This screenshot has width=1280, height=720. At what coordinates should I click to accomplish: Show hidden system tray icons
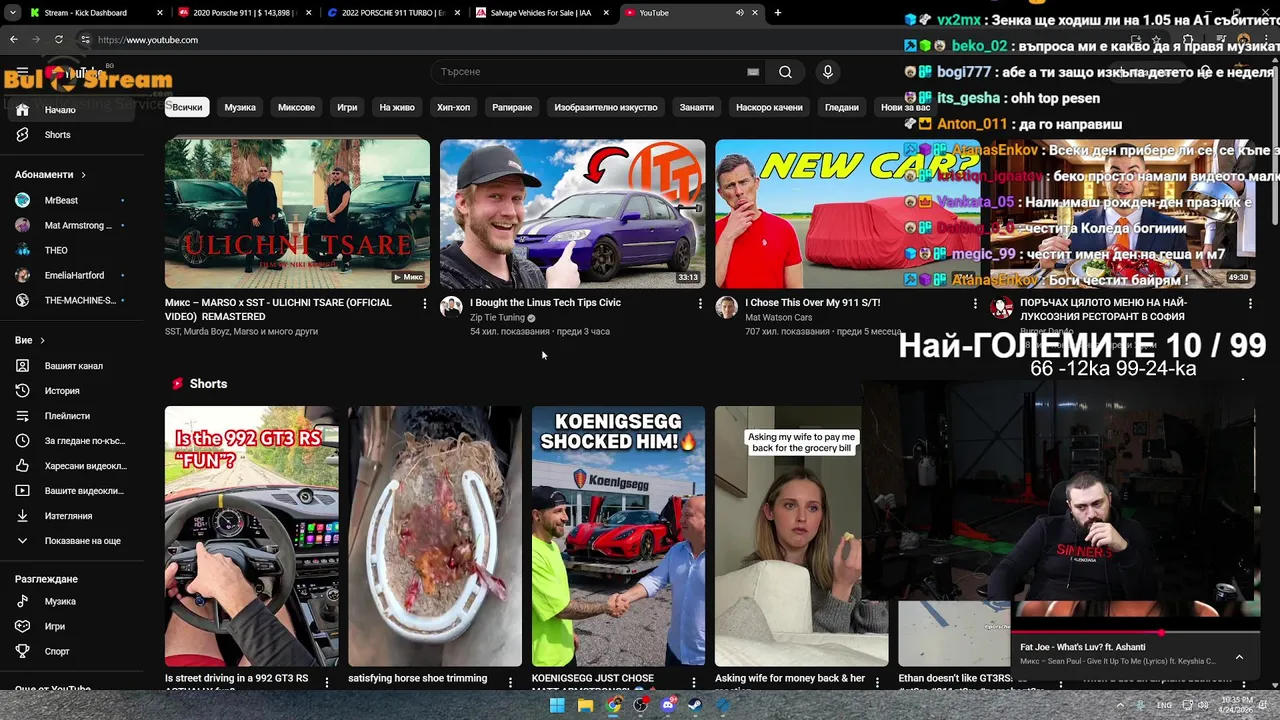pyautogui.click(x=1121, y=705)
